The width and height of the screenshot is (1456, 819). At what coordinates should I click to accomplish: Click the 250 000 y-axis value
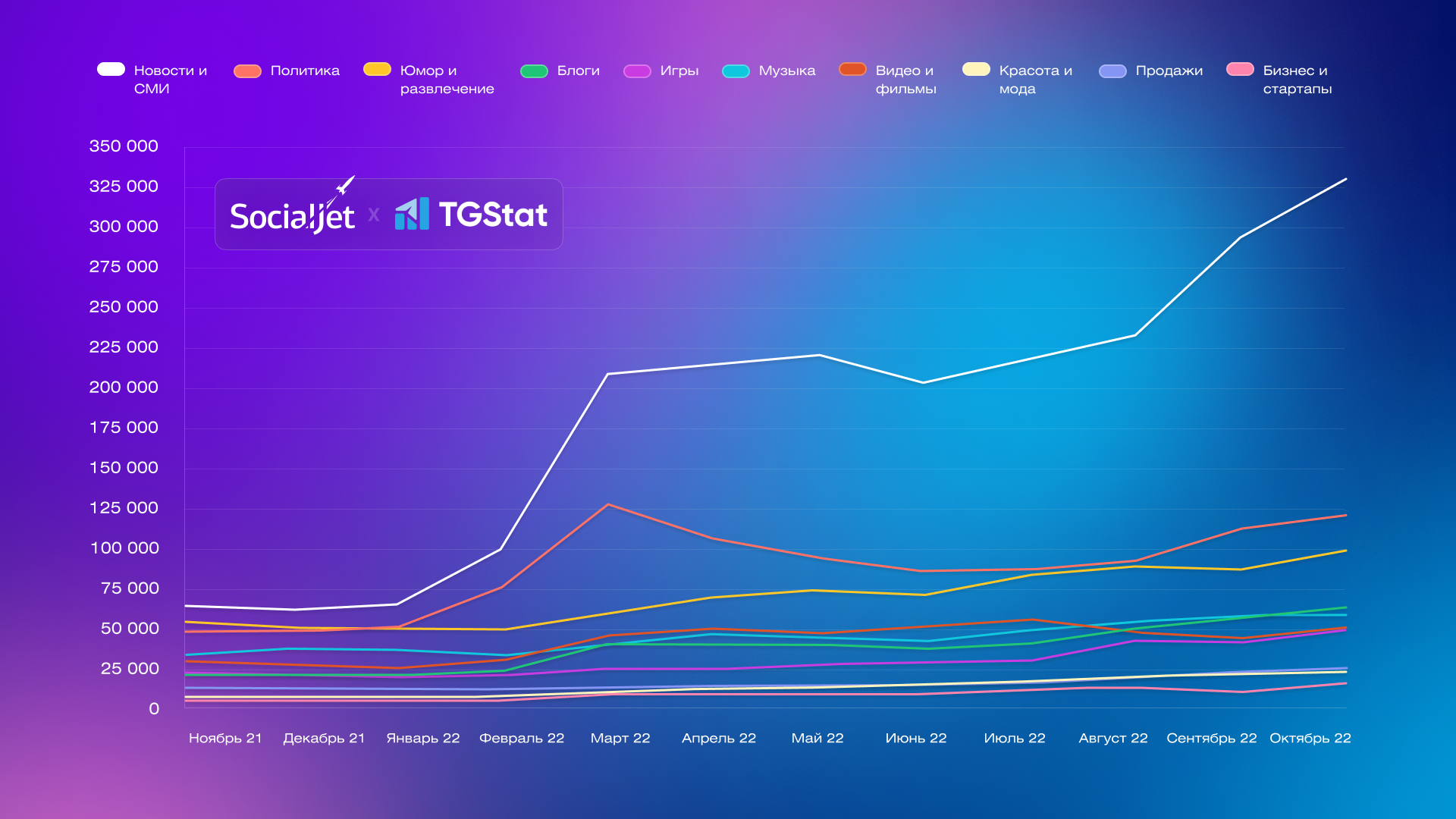[x=124, y=306]
